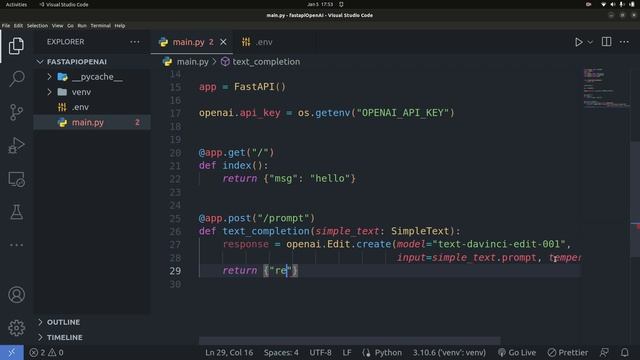Change indentation Spaces: 4

pyautogui.click(x=281, y=353)
